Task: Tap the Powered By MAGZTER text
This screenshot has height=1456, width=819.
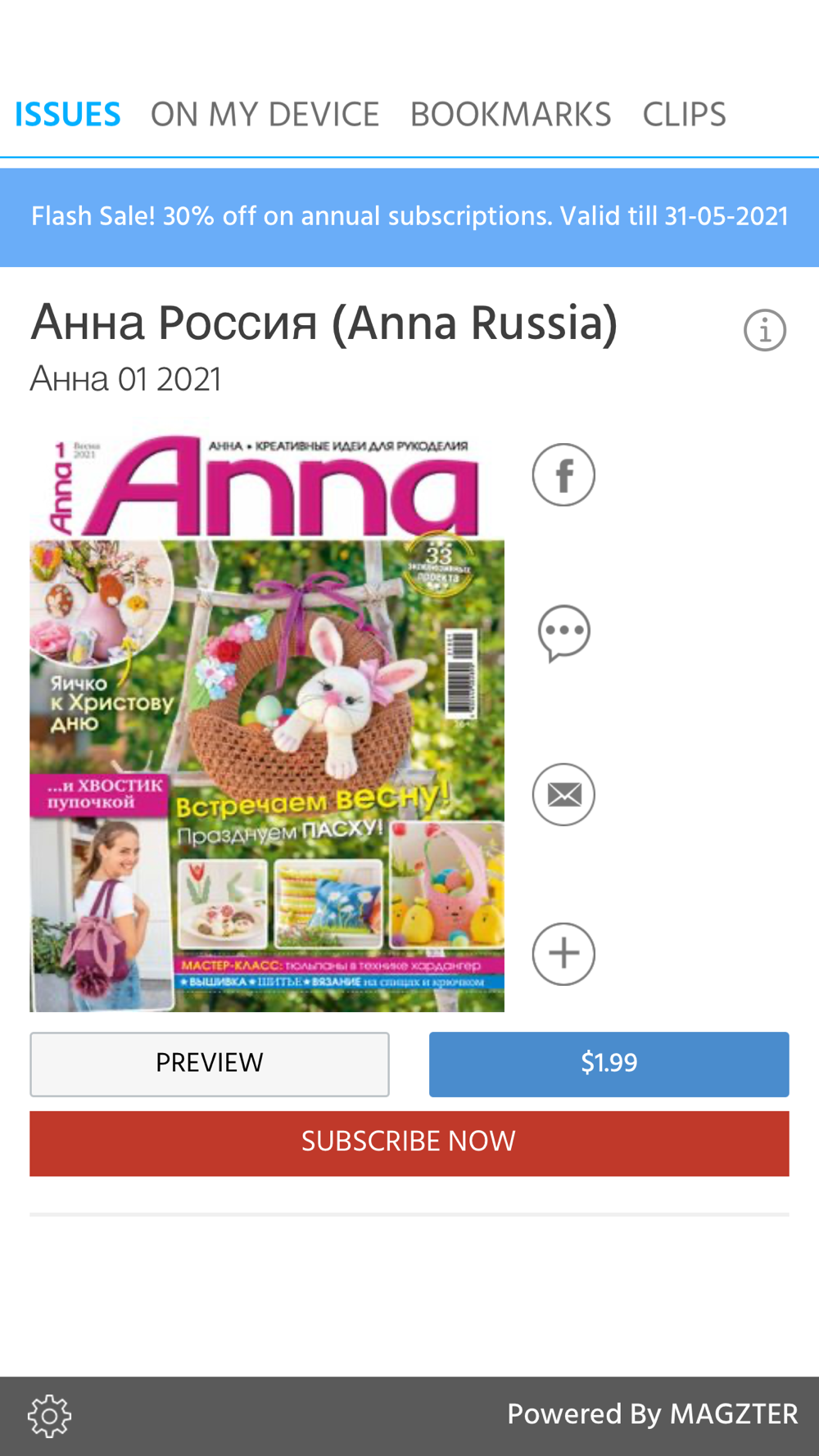Action: click(652, 1414)
